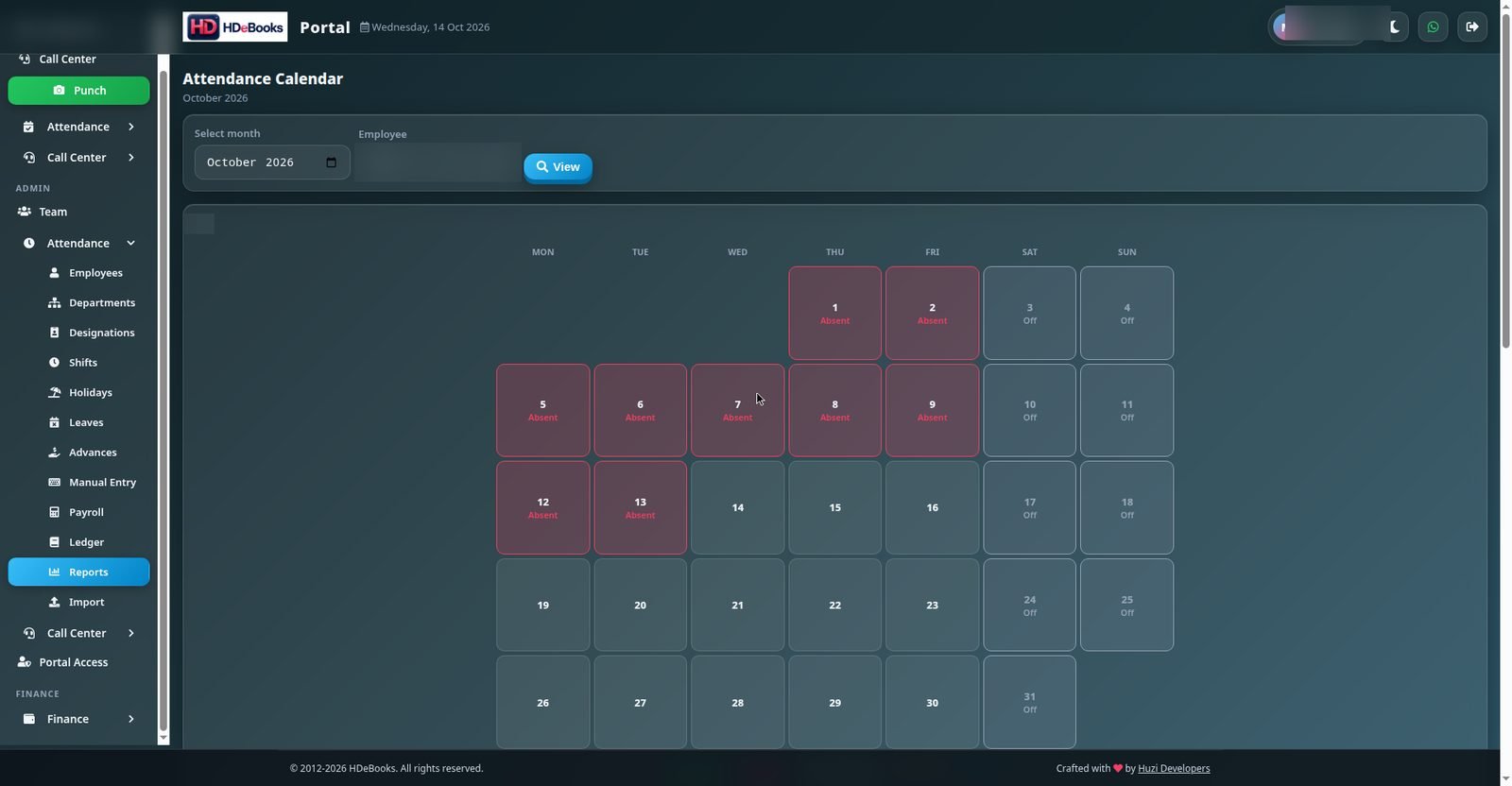Select Reports in the sidebar
1512x786 pixels.
coord(78,572)
